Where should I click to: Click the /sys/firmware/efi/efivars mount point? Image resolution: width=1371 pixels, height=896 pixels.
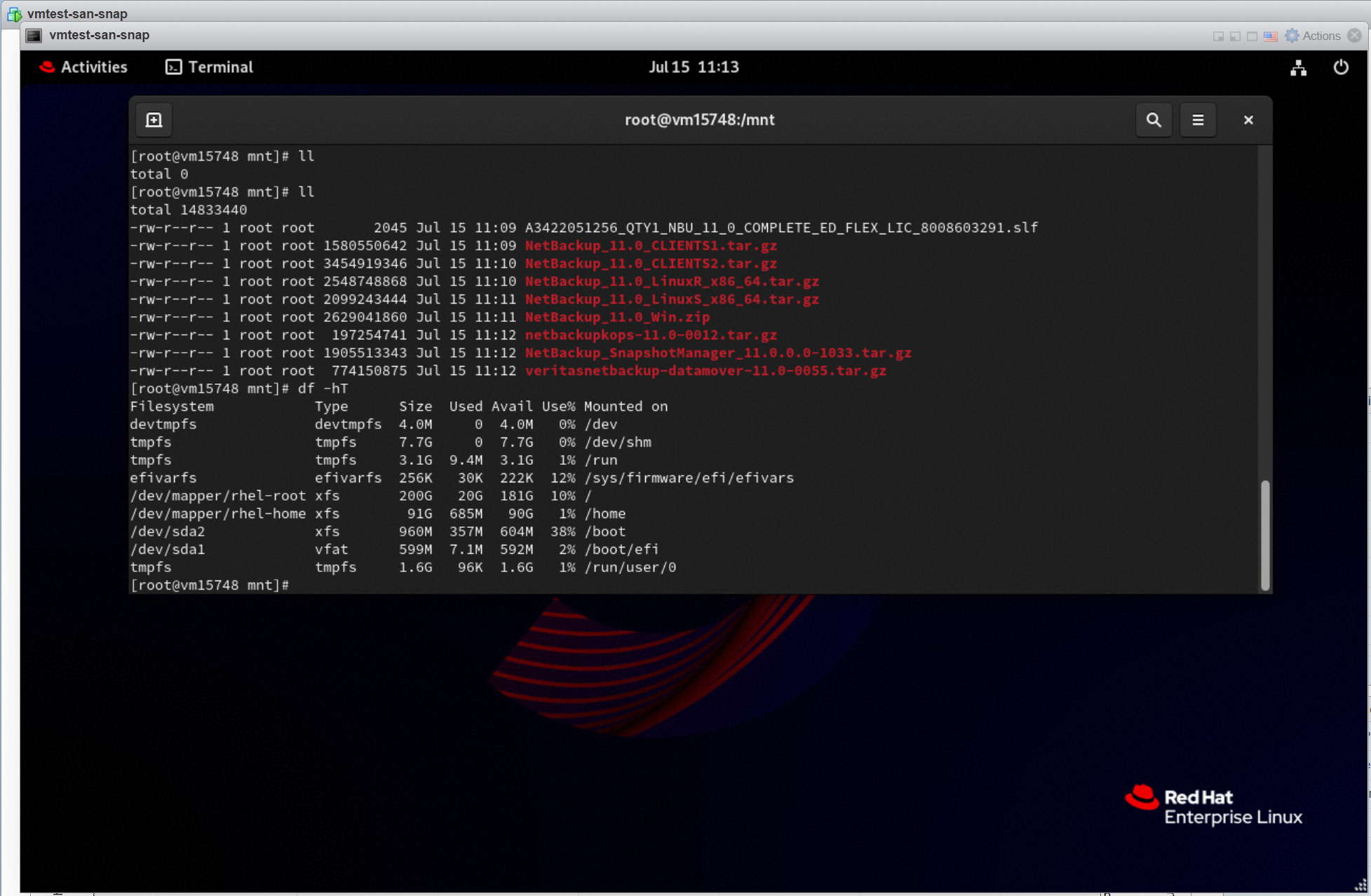[689, 478]
